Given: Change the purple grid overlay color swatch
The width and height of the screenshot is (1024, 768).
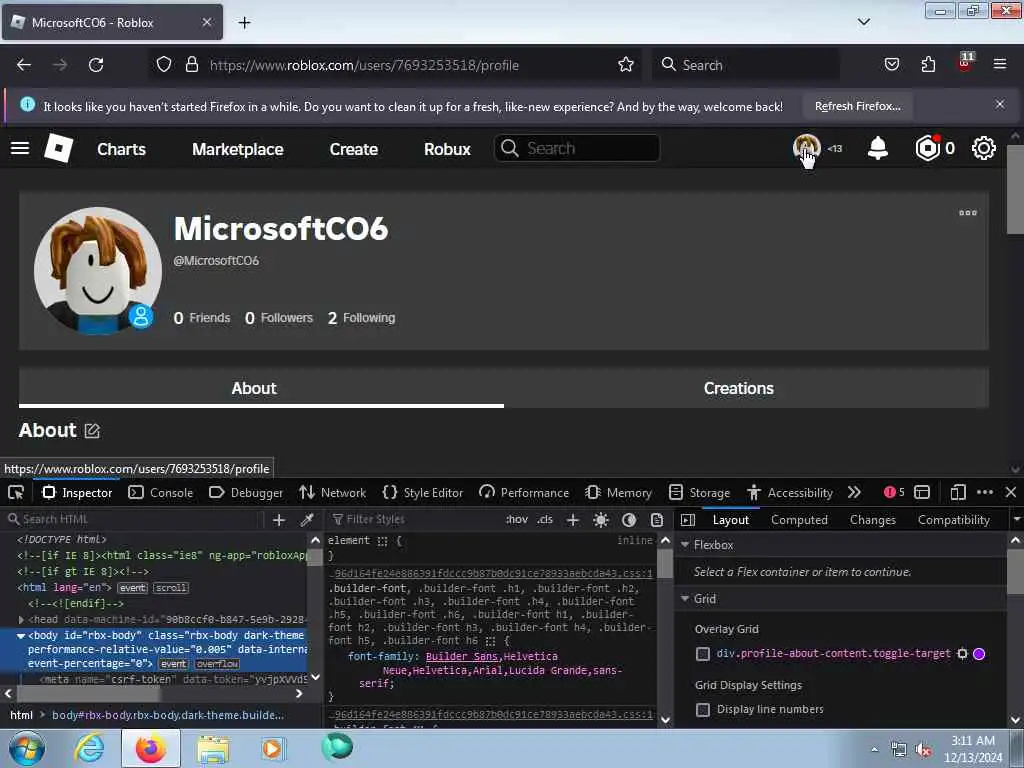Looking at the screenshot, I should pyautogui.click(x=979, y=654).
